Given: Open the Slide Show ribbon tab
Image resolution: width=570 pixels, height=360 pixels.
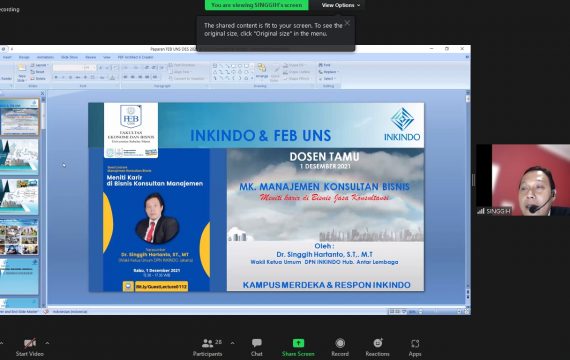Looking at the screenshot, I should click(x=69, y=57).
